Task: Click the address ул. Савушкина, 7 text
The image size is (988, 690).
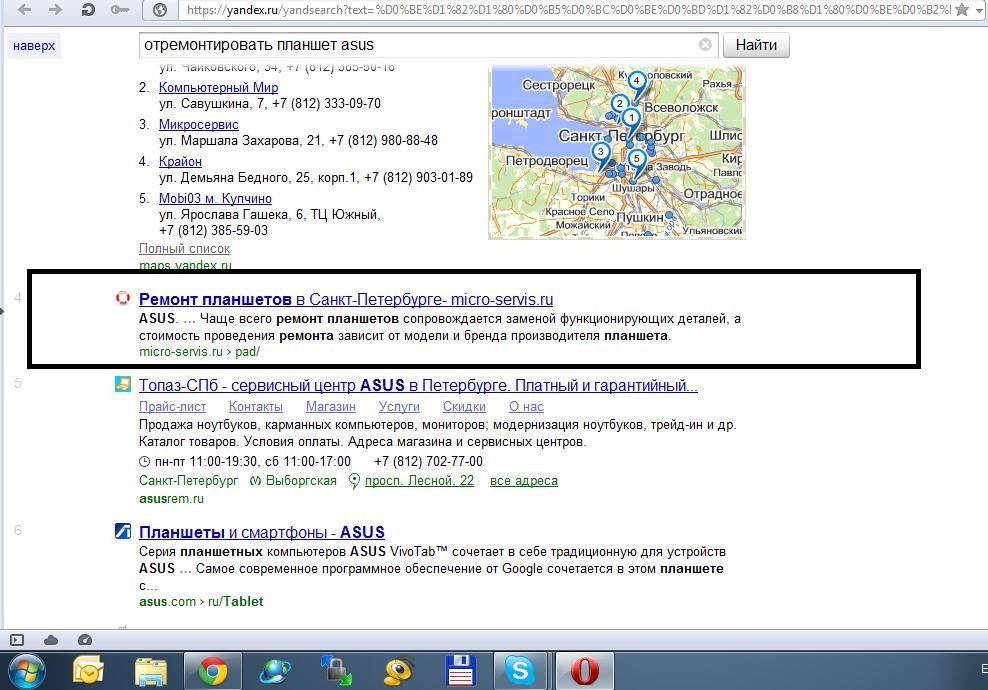Action: 212,103
